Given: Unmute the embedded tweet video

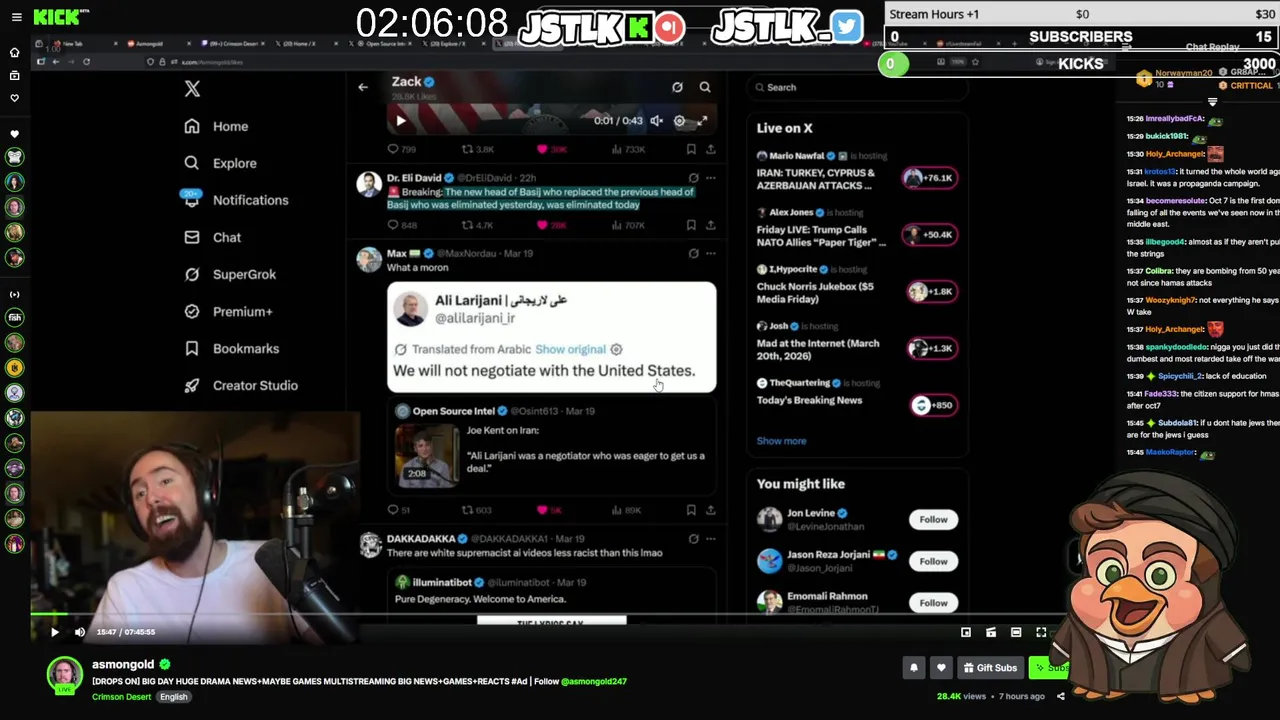Looking at the screenshot, I should (x=656, y=121).
